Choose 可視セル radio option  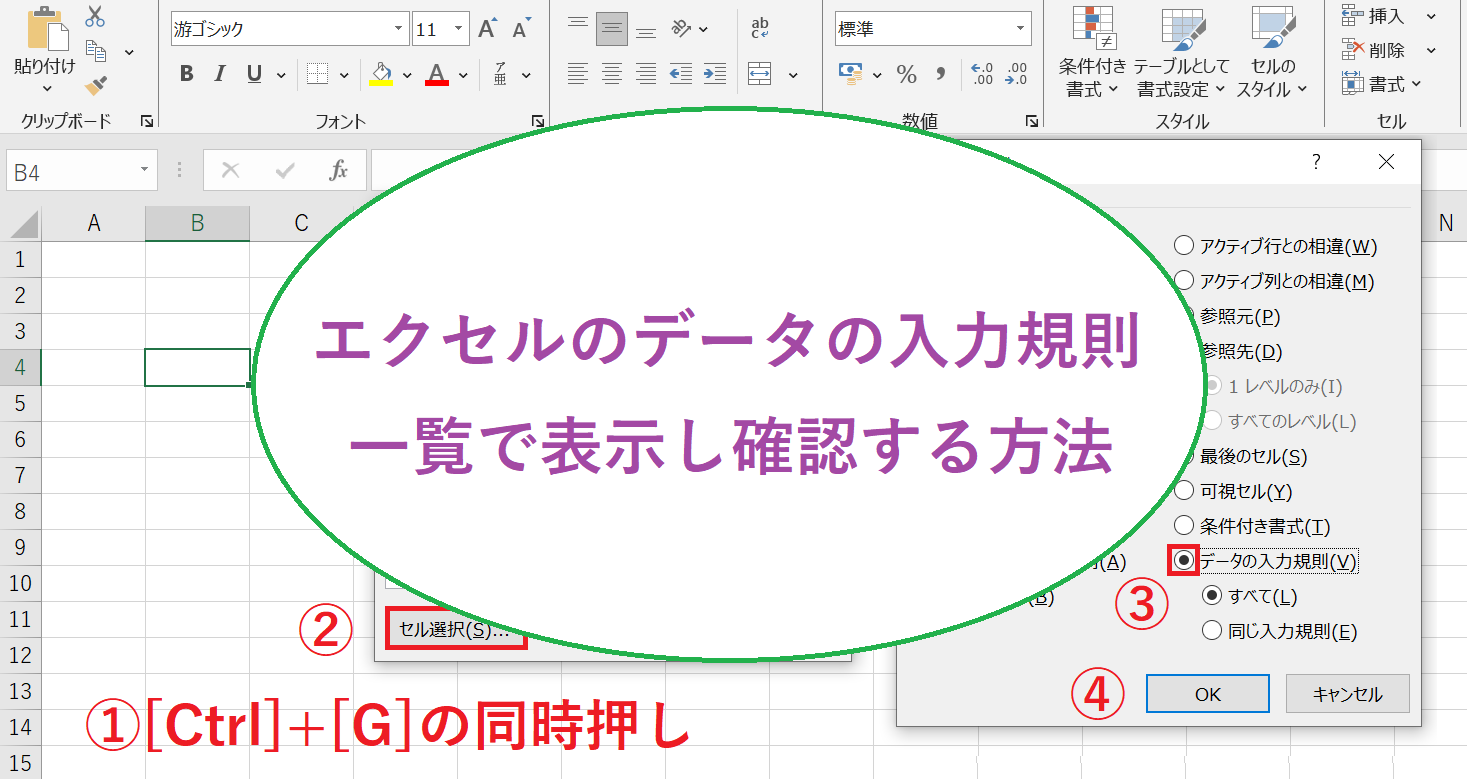tap(1184, 491)
